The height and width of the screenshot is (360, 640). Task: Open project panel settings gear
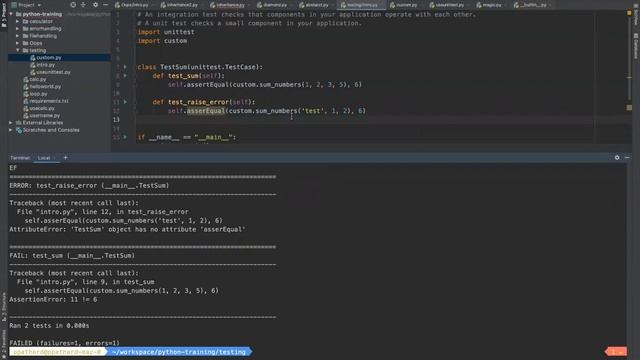[96, 5]
